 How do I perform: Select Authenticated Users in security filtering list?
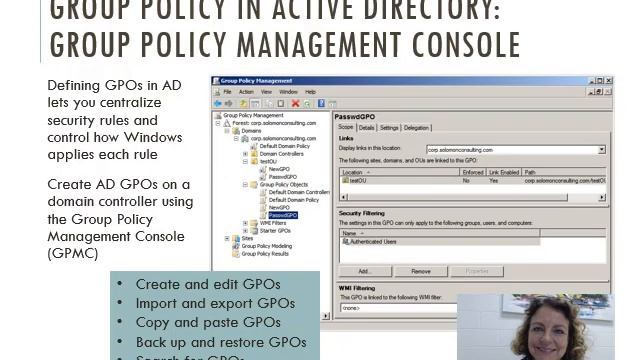click(440, 242)
